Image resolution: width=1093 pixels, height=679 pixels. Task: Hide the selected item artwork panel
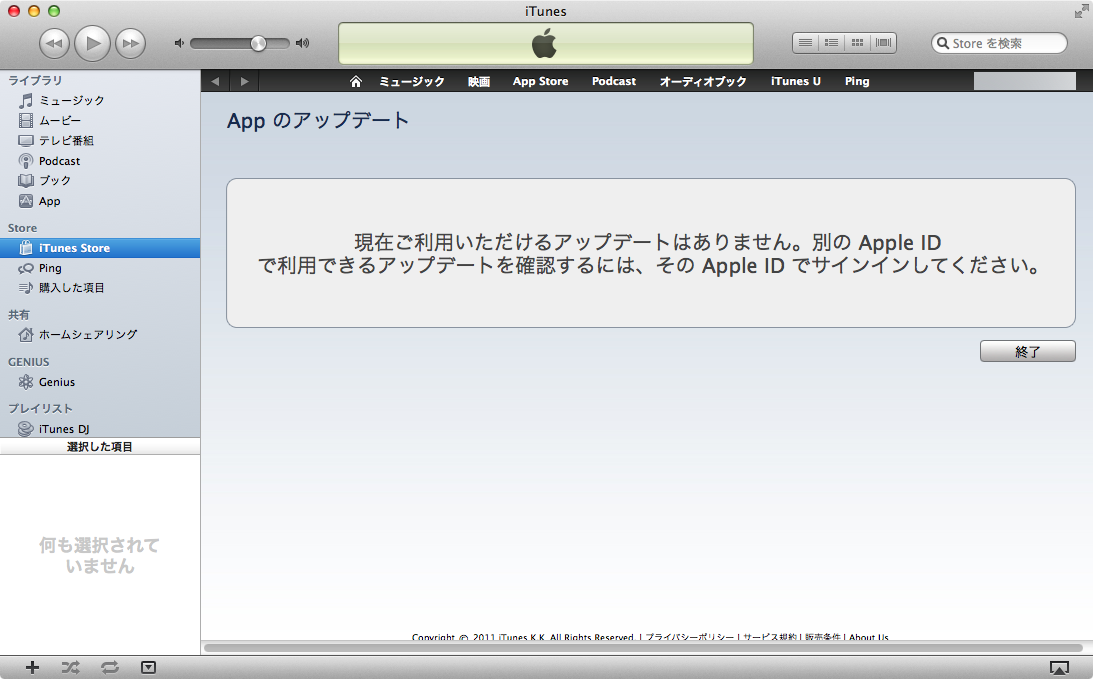tap(148, 667)
